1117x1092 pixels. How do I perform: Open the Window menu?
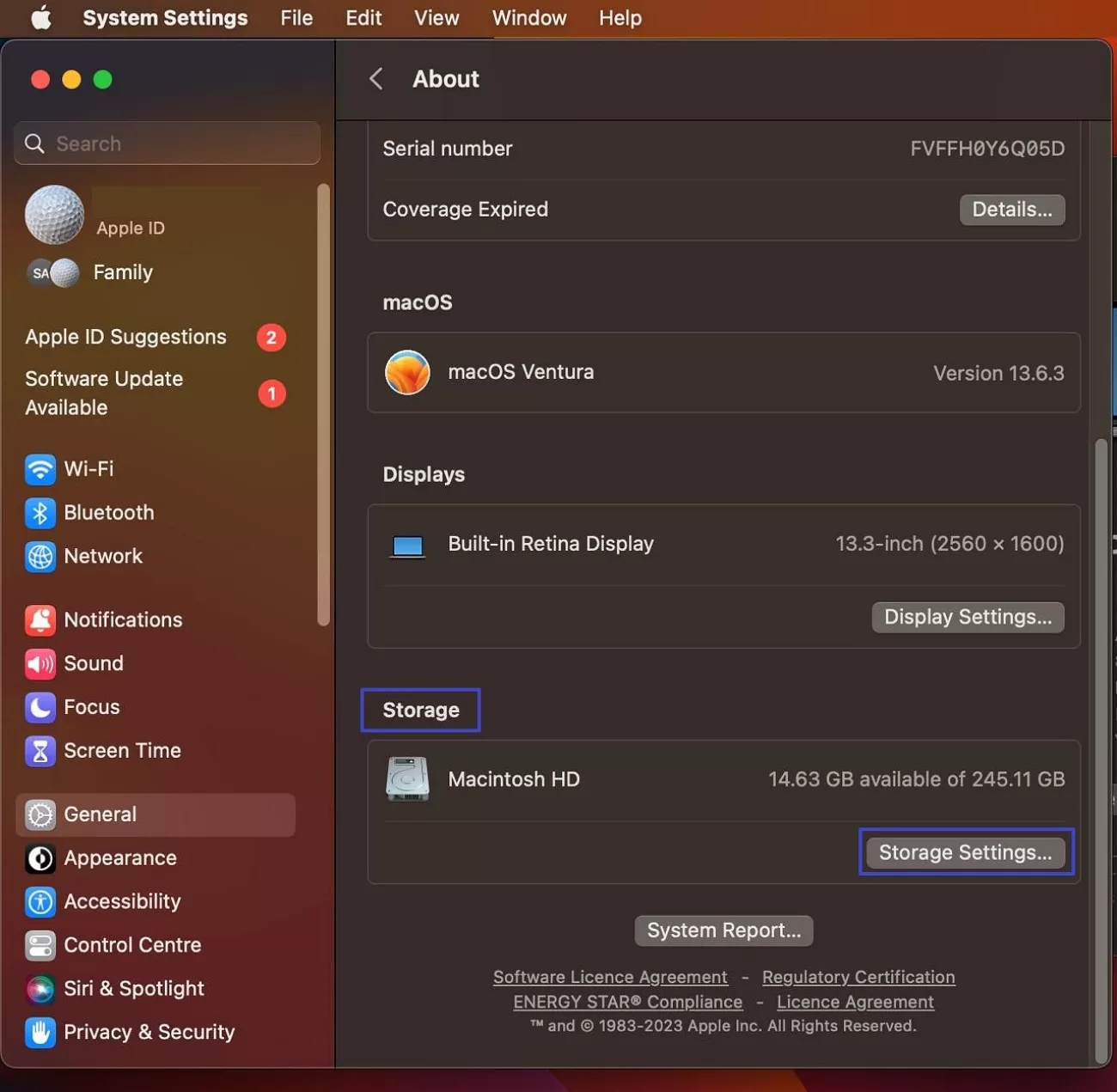pyautogui.click(x=528, y=17)
